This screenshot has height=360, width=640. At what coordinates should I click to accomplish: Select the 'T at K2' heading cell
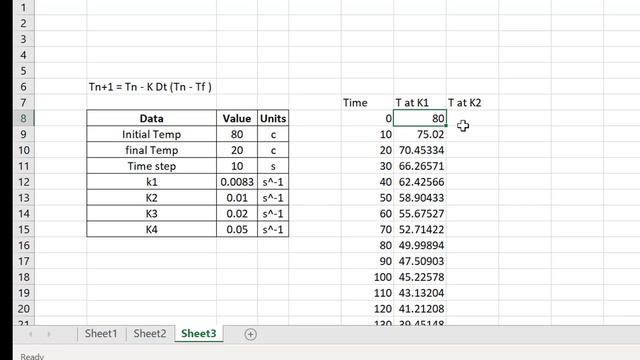coord(472,102)
